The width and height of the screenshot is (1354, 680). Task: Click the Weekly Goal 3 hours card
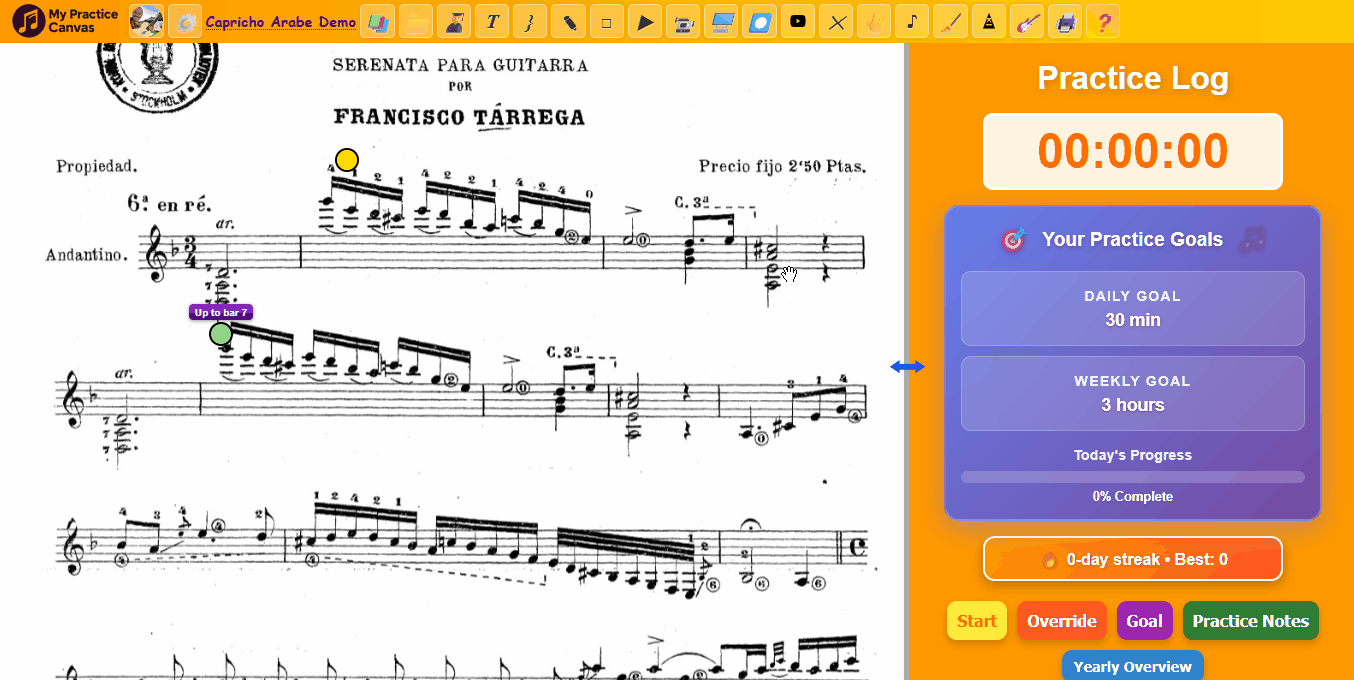(x=1132, y=394)
